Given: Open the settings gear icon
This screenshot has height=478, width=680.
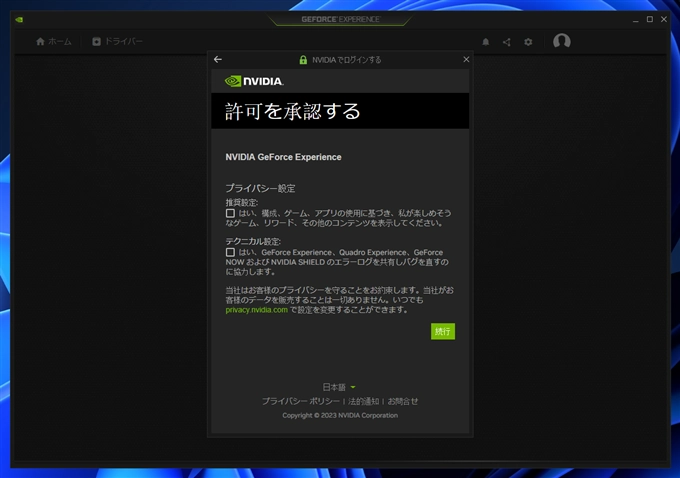Looking at the screenshot, I should 528,42.
